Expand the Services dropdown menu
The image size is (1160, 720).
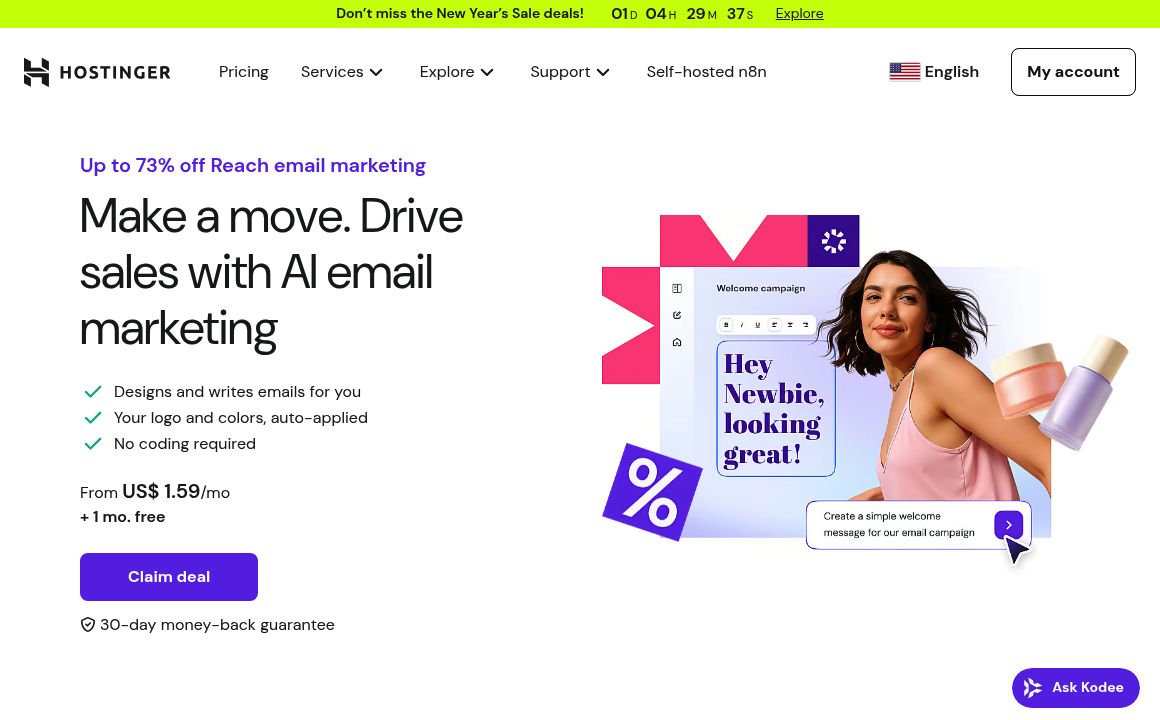coord(342,72)
